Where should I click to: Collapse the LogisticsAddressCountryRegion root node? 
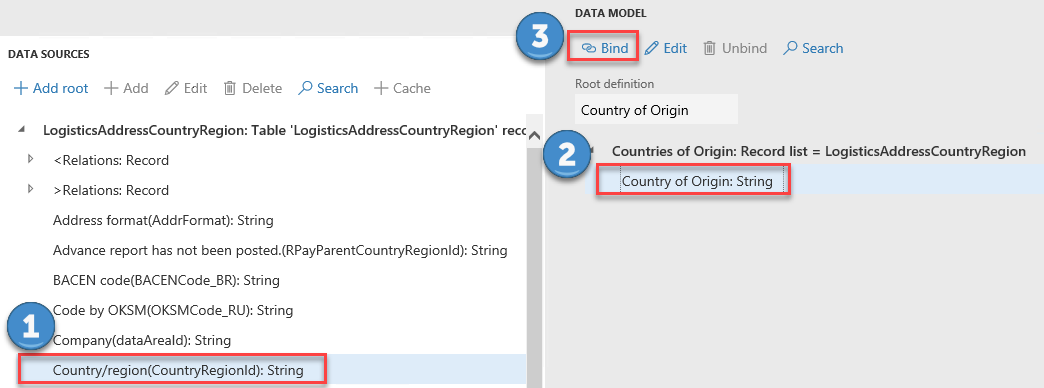coord(22,130)
